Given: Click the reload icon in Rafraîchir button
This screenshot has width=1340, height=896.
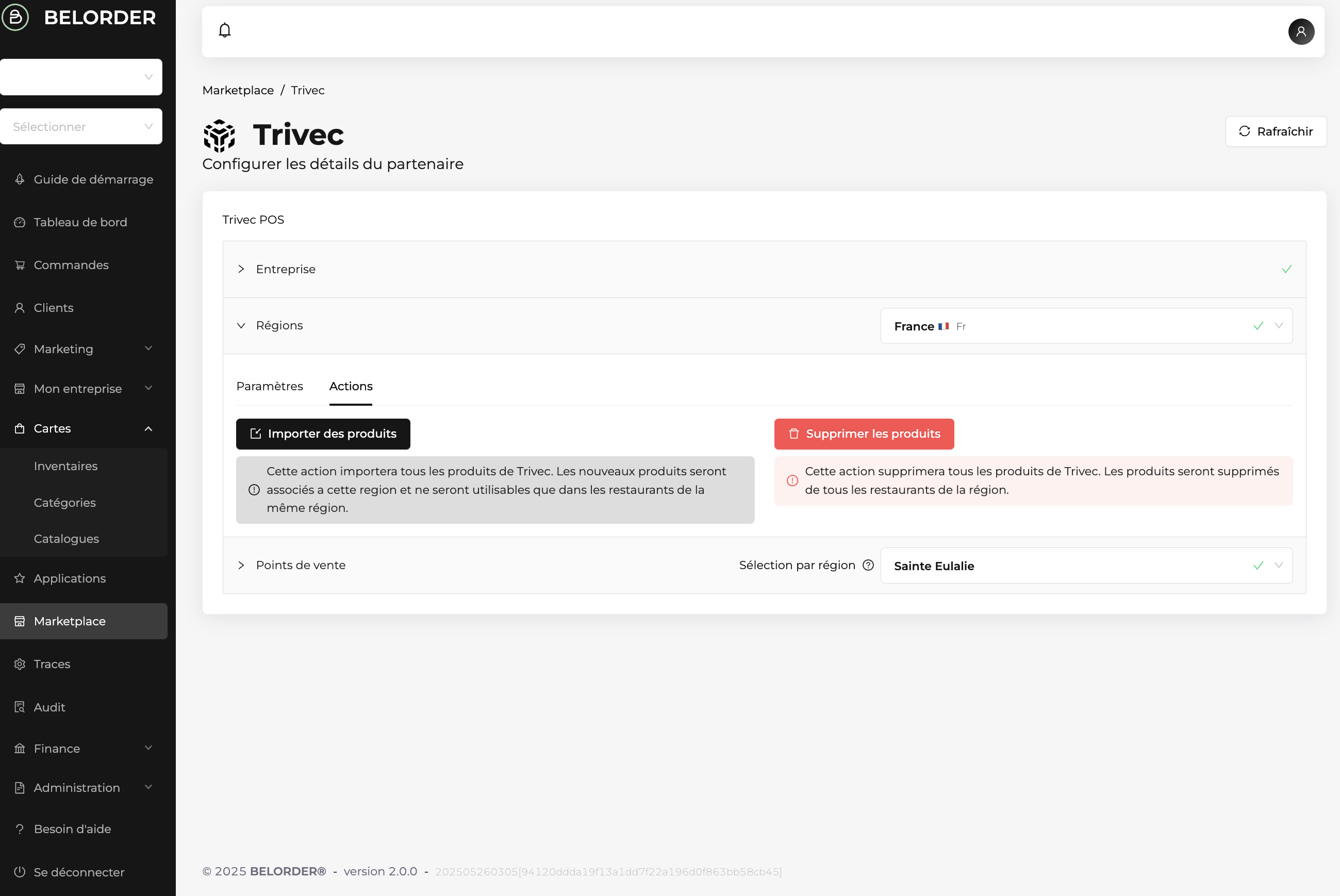Looking at the screenshot, I should 1245,131.
